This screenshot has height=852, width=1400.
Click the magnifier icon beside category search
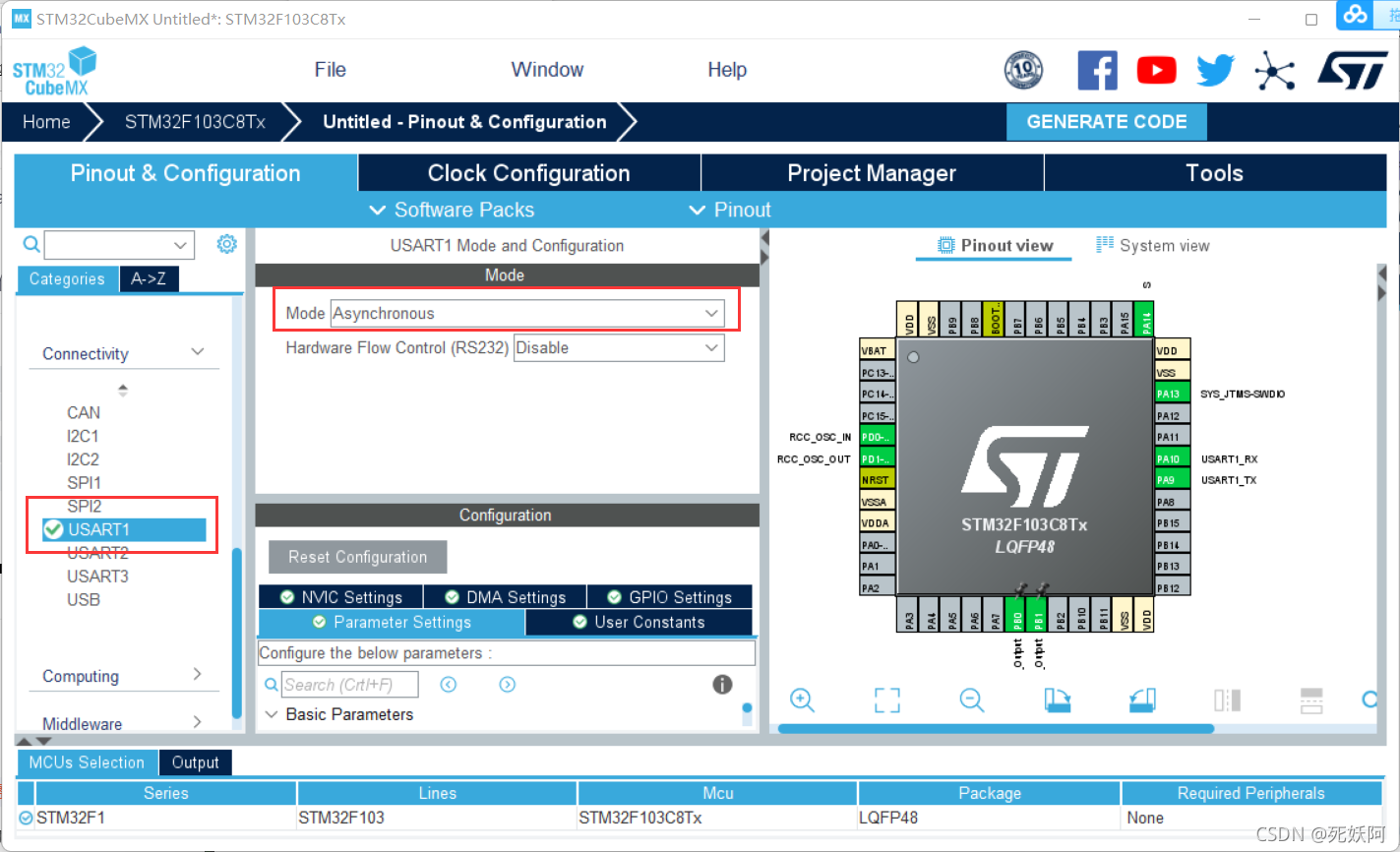[x=31, y=244]
